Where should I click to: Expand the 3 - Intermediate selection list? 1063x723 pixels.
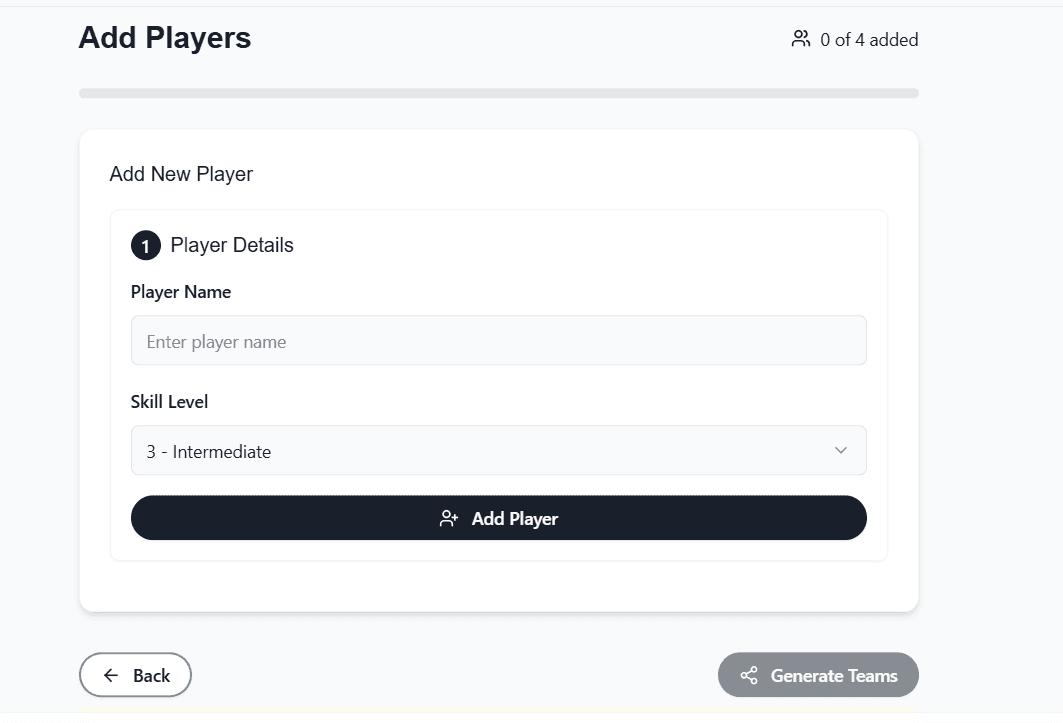[498, 451]
